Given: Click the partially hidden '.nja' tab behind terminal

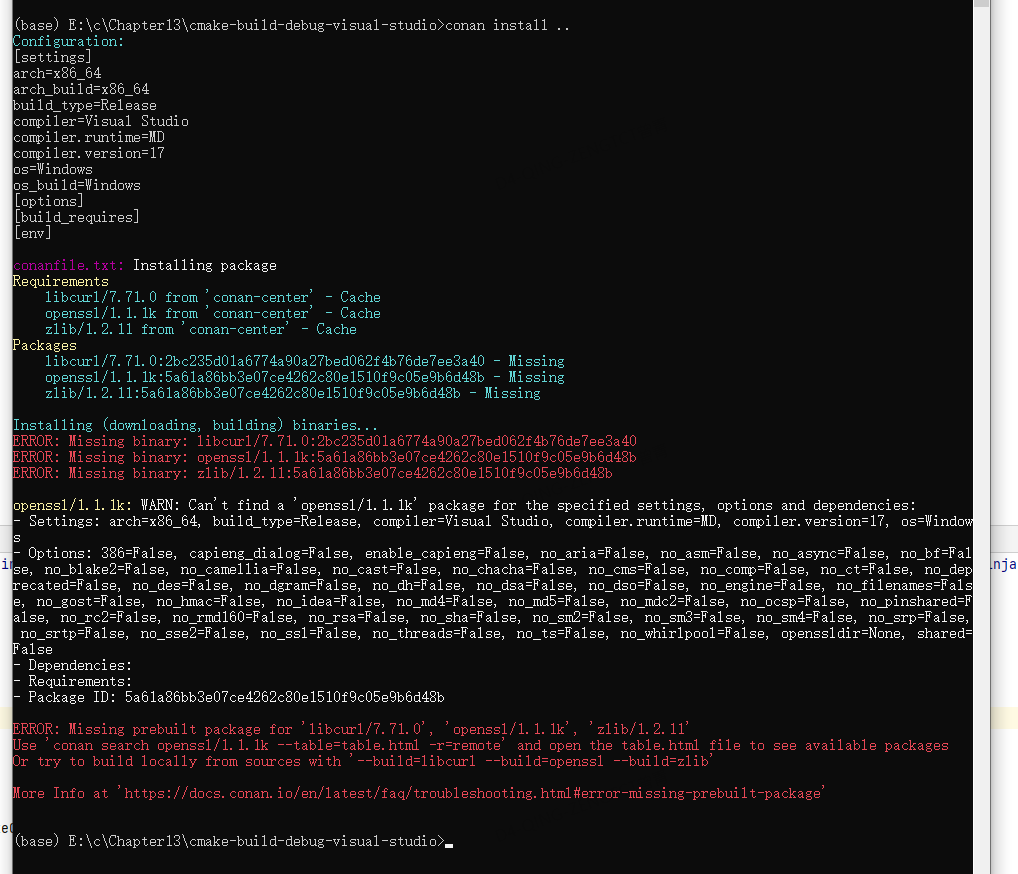Looking at the screenshot, I should (1003, 565).
